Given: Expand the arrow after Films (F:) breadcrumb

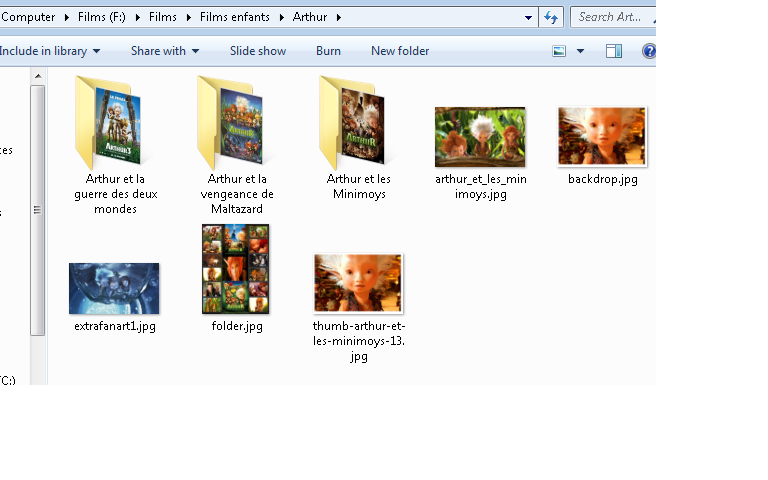Looking at the screenshot, I should point(138,18).
